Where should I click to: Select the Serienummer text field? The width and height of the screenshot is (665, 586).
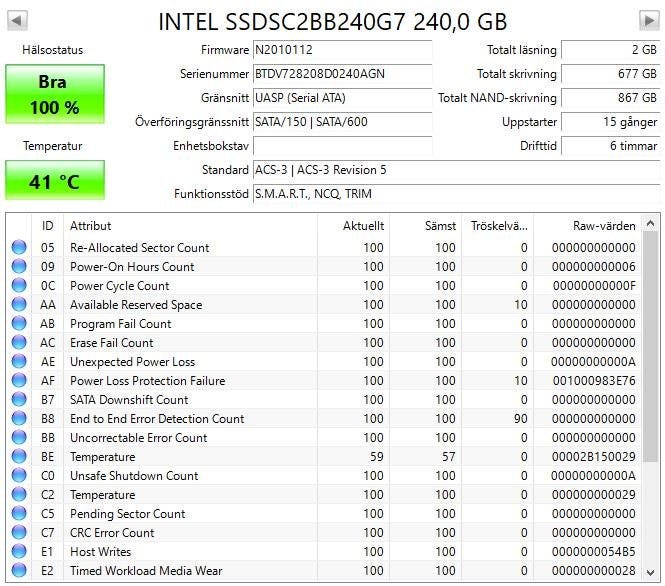pos(341,74)
